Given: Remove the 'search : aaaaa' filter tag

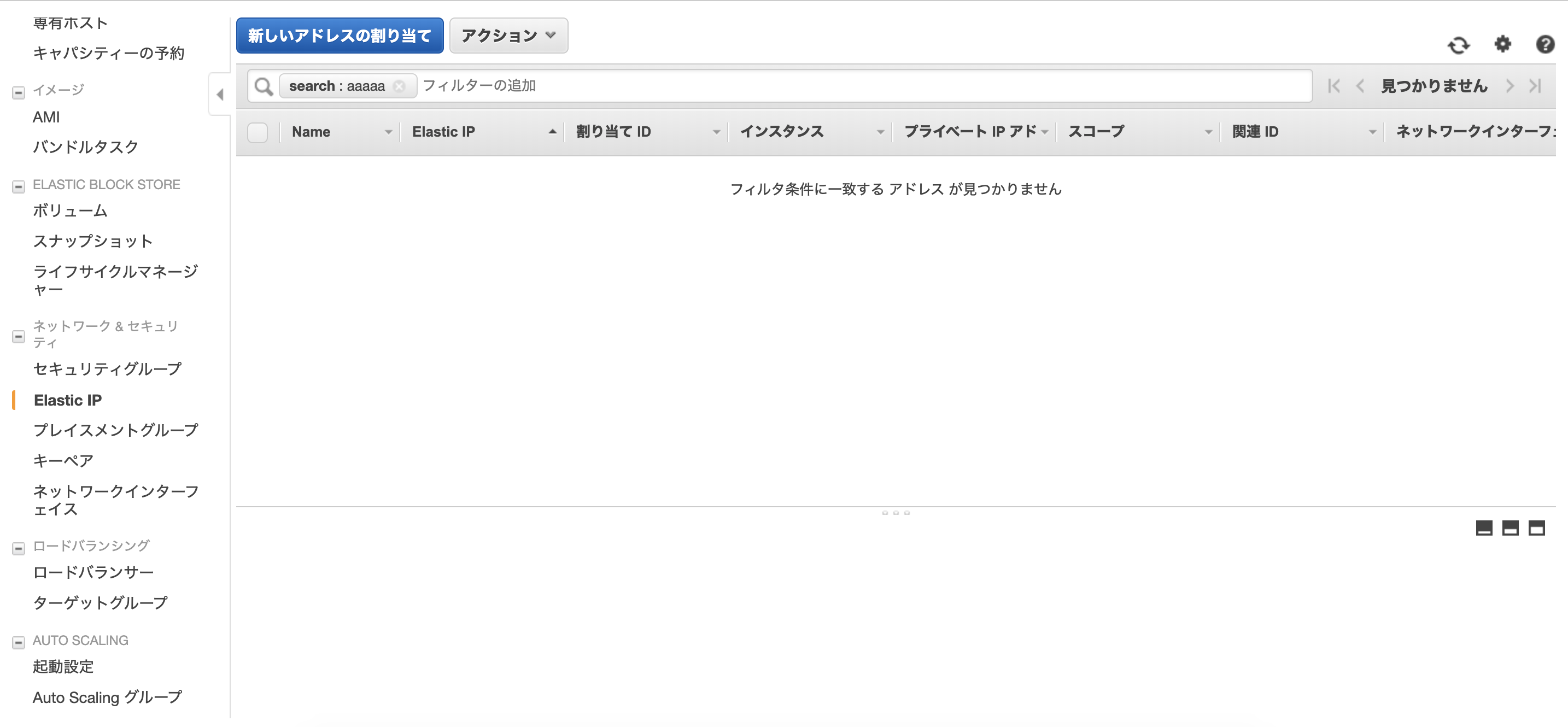Looking at the screenshot, I should point(399,86).
